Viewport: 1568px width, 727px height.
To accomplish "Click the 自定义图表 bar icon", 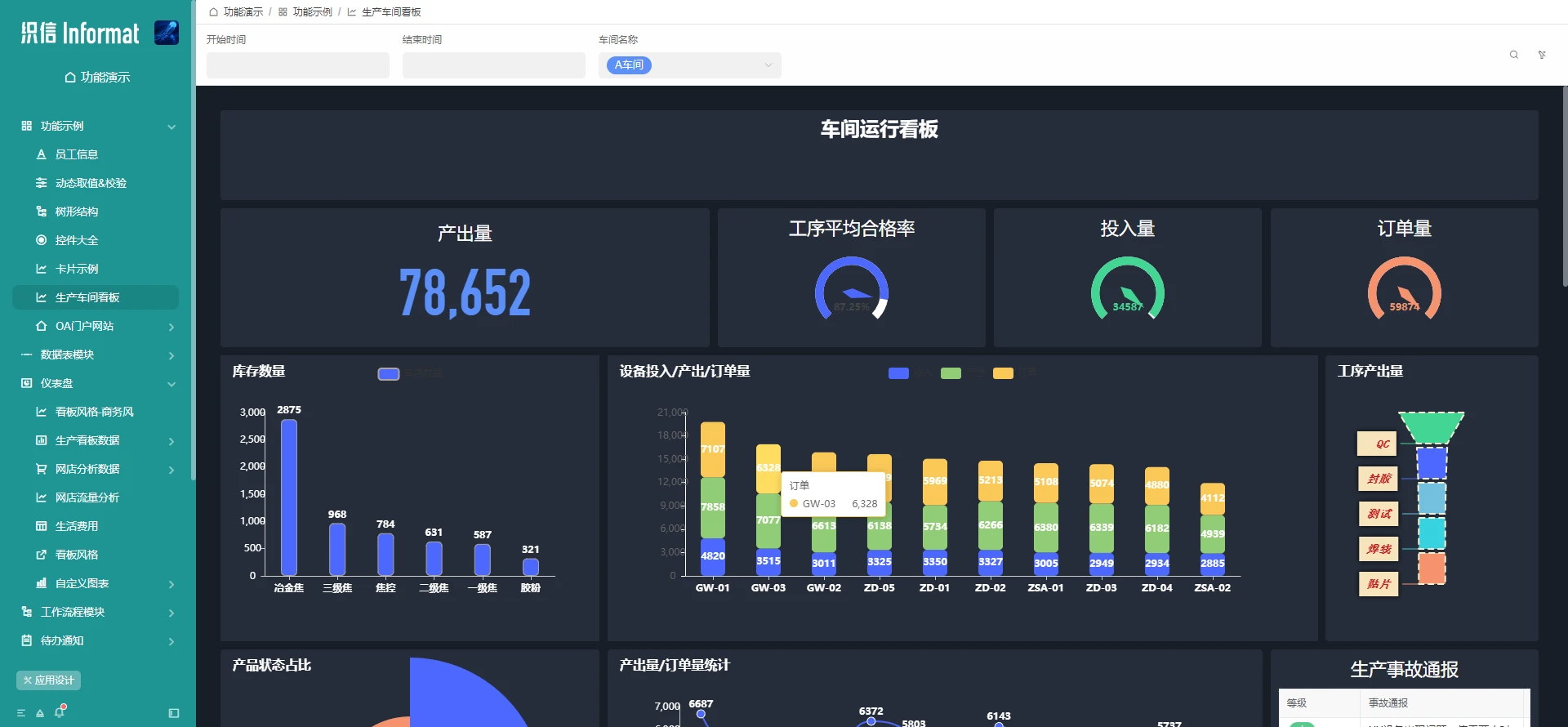I will (41, 583).
